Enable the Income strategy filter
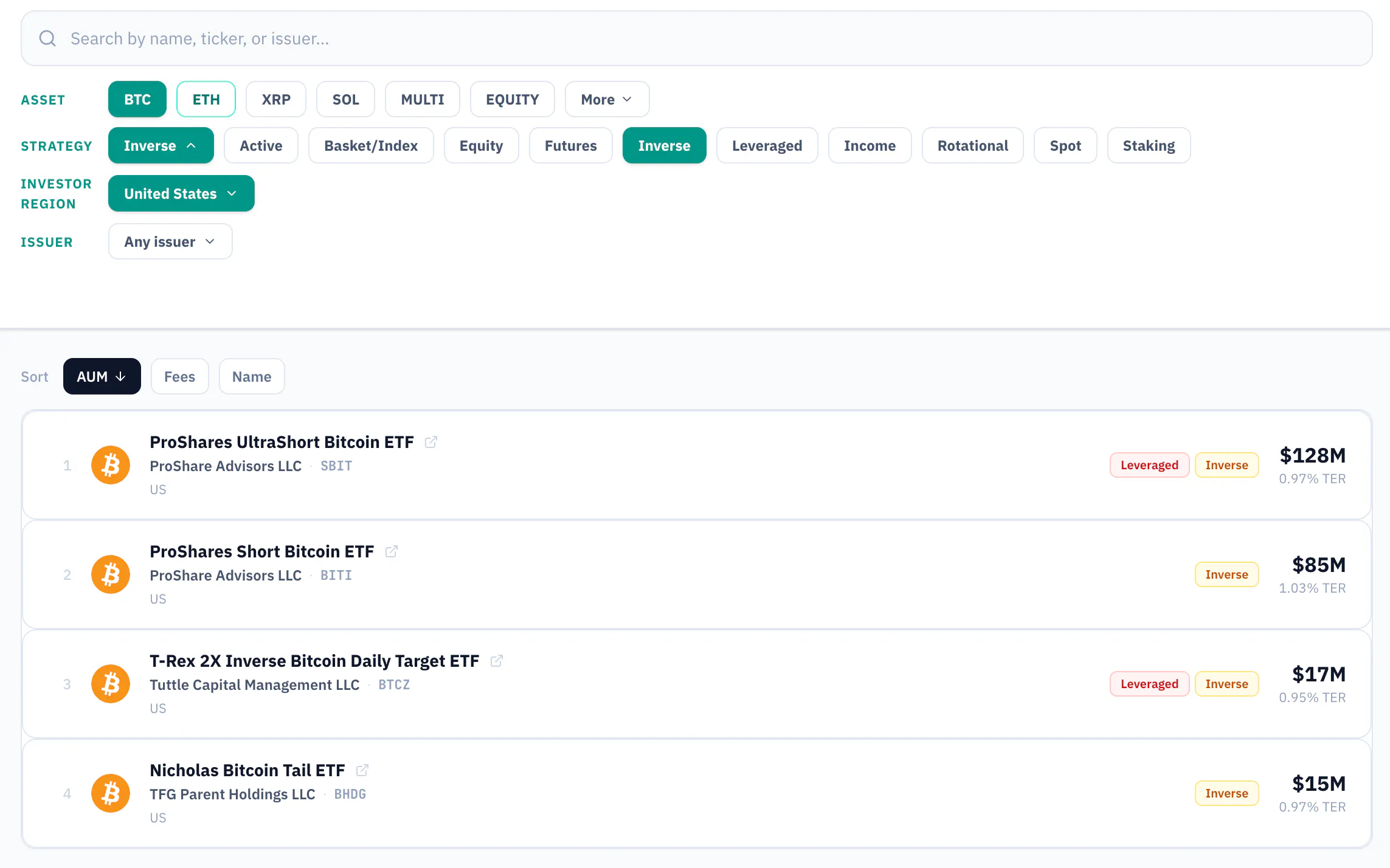Viewport: 1390px width, 868px height. (x=870, y=145)
